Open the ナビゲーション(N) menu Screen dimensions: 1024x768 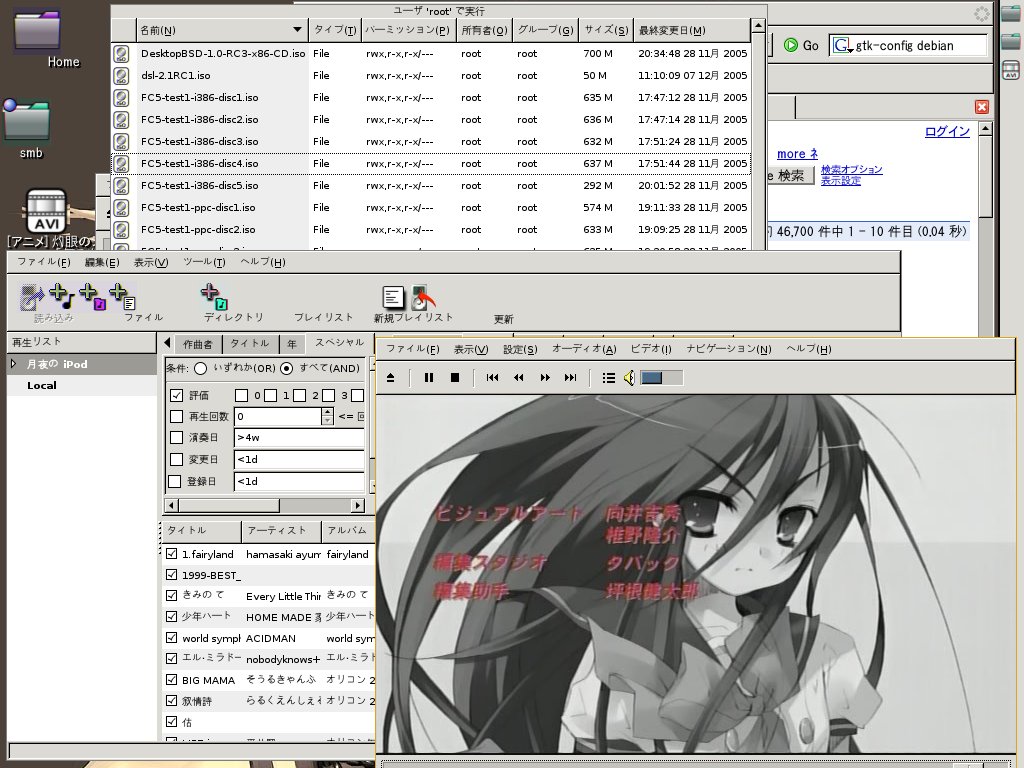click(729, 349)
